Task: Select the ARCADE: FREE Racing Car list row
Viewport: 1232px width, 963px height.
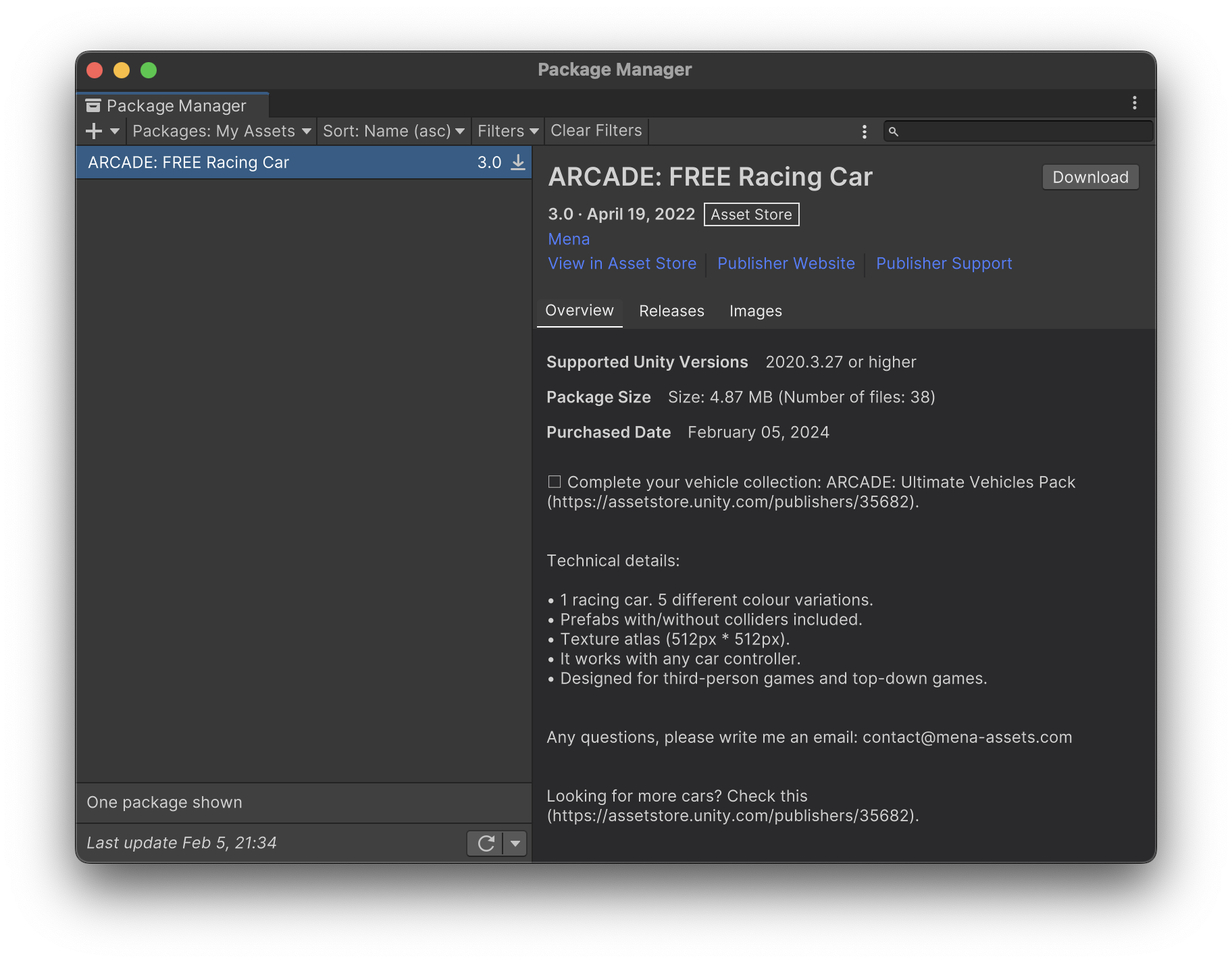Action: 304,163
